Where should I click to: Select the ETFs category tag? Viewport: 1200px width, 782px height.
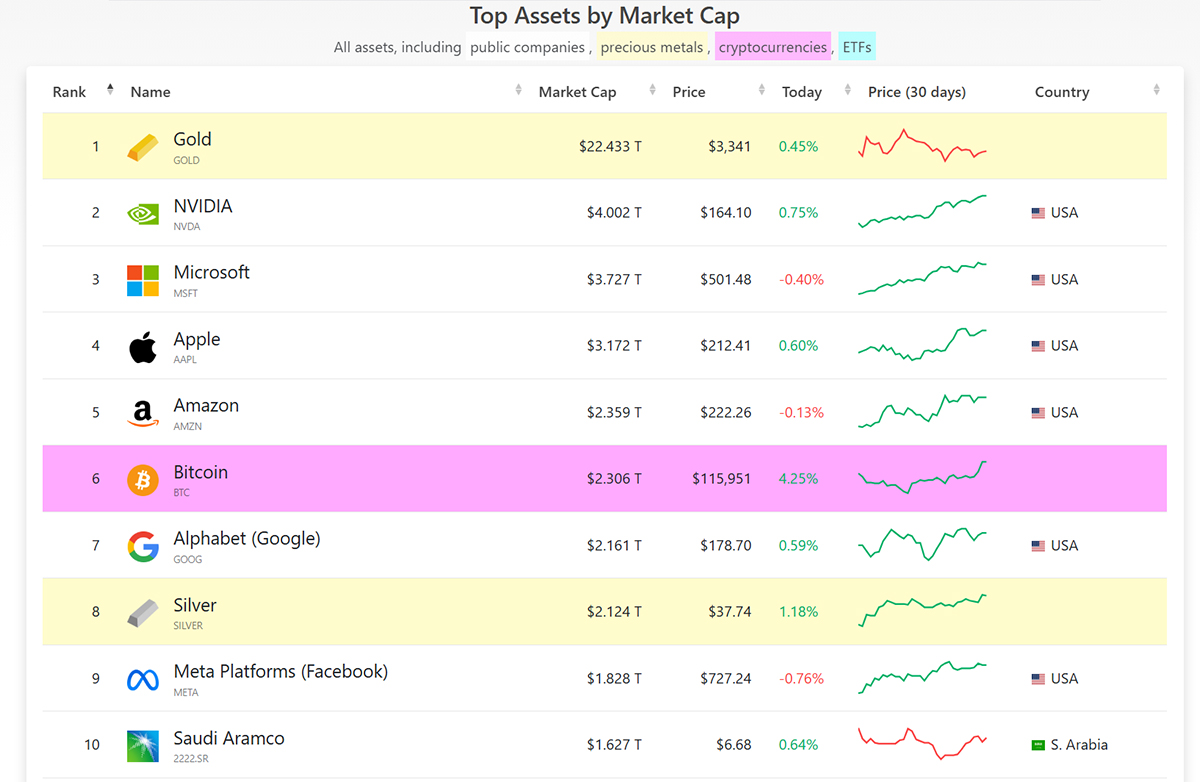(857, 47)
